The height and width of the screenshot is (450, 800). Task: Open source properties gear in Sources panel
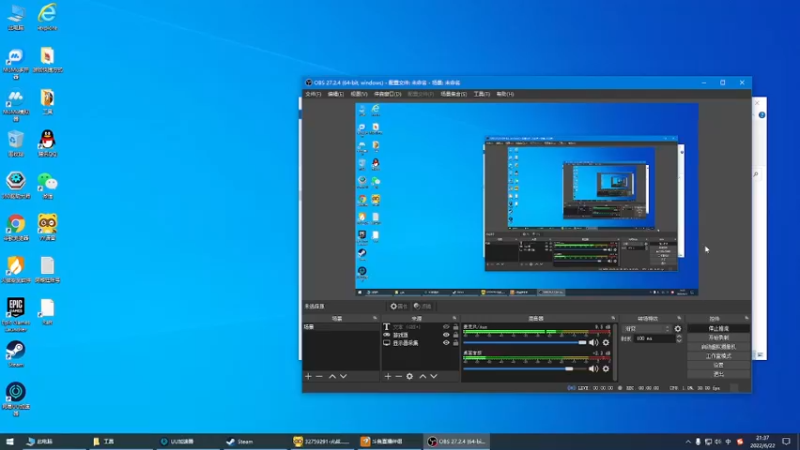[410, 377]
